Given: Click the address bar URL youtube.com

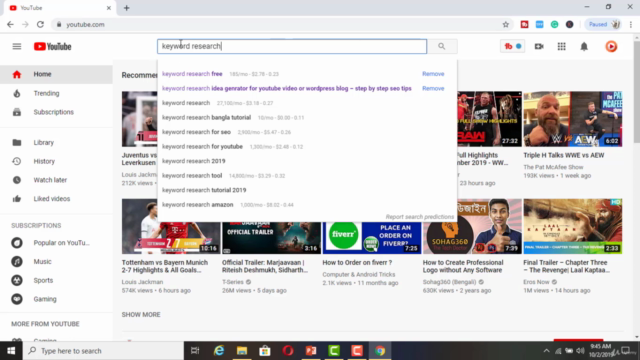Looking at the screenshot, I should [x=85, y=24].
